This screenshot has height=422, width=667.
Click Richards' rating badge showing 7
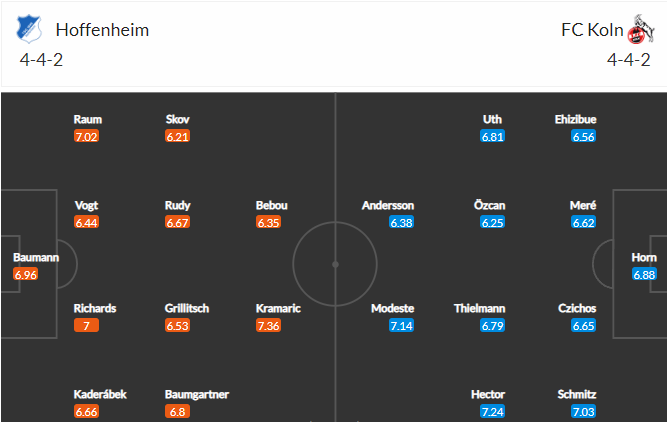[x=86, y=326]
